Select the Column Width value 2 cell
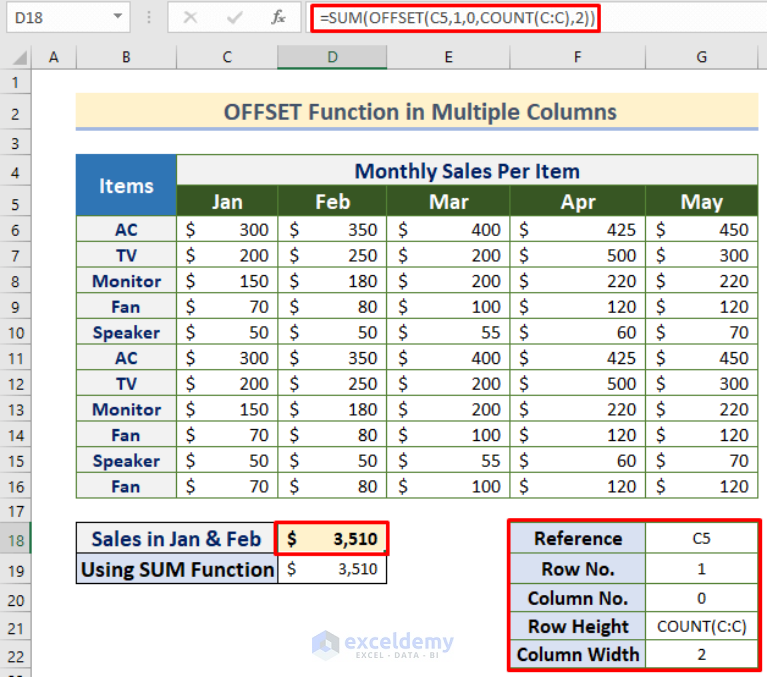 701,654
